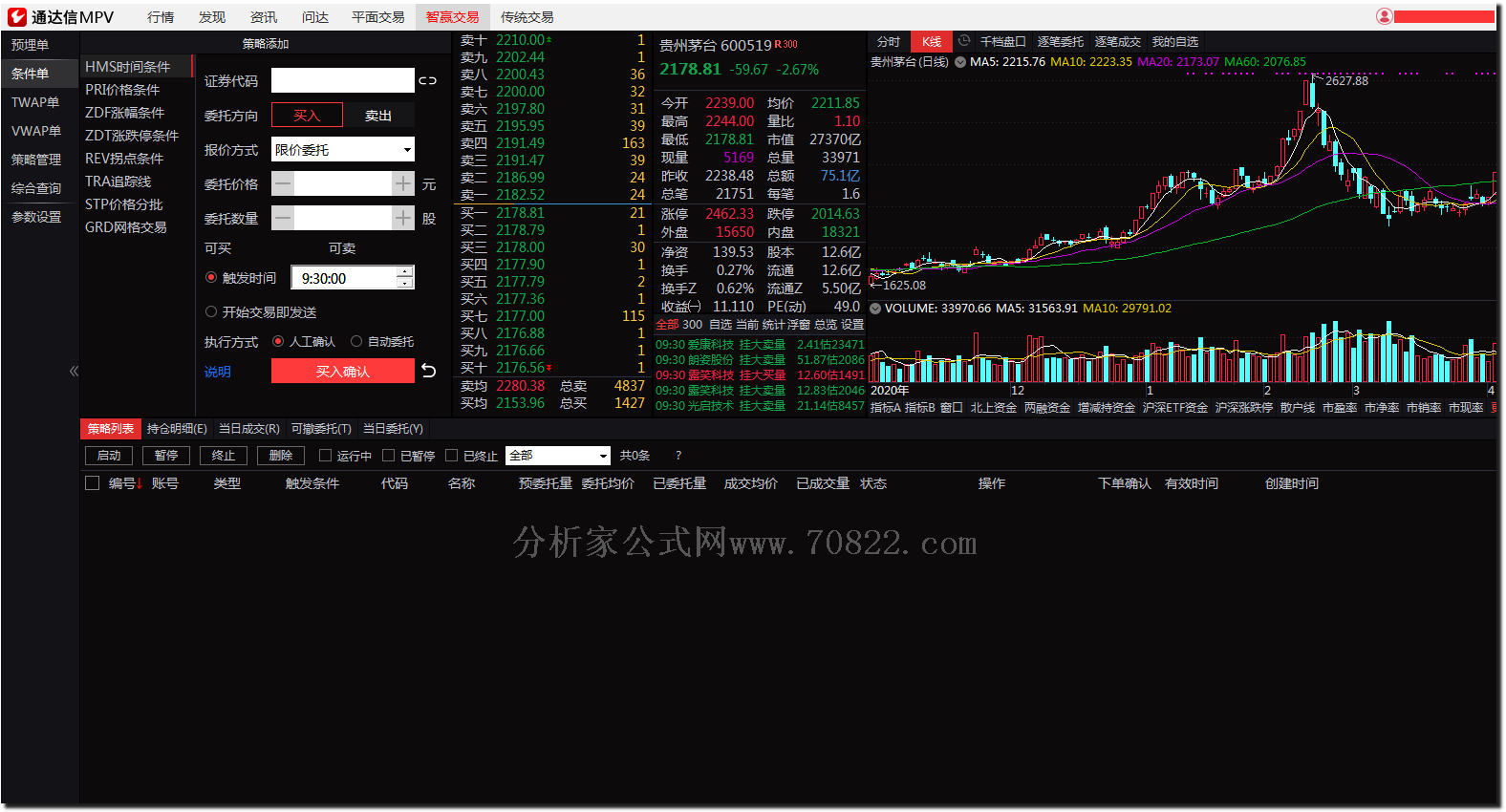Collapse the sidebar with the « icon
This screenshot has height=812, width=1506.
74,371
